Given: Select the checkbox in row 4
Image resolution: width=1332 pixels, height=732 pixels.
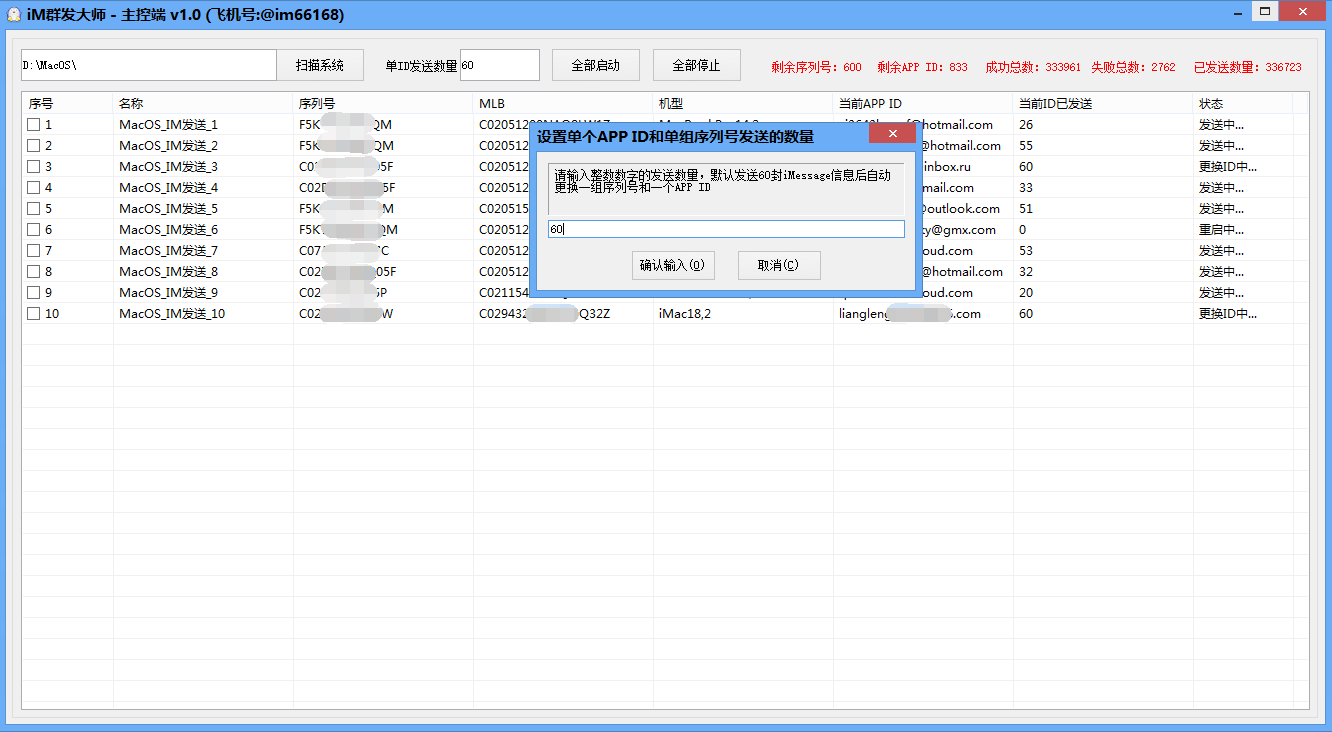Looking at the screenshot, I should tap(34, 188).
